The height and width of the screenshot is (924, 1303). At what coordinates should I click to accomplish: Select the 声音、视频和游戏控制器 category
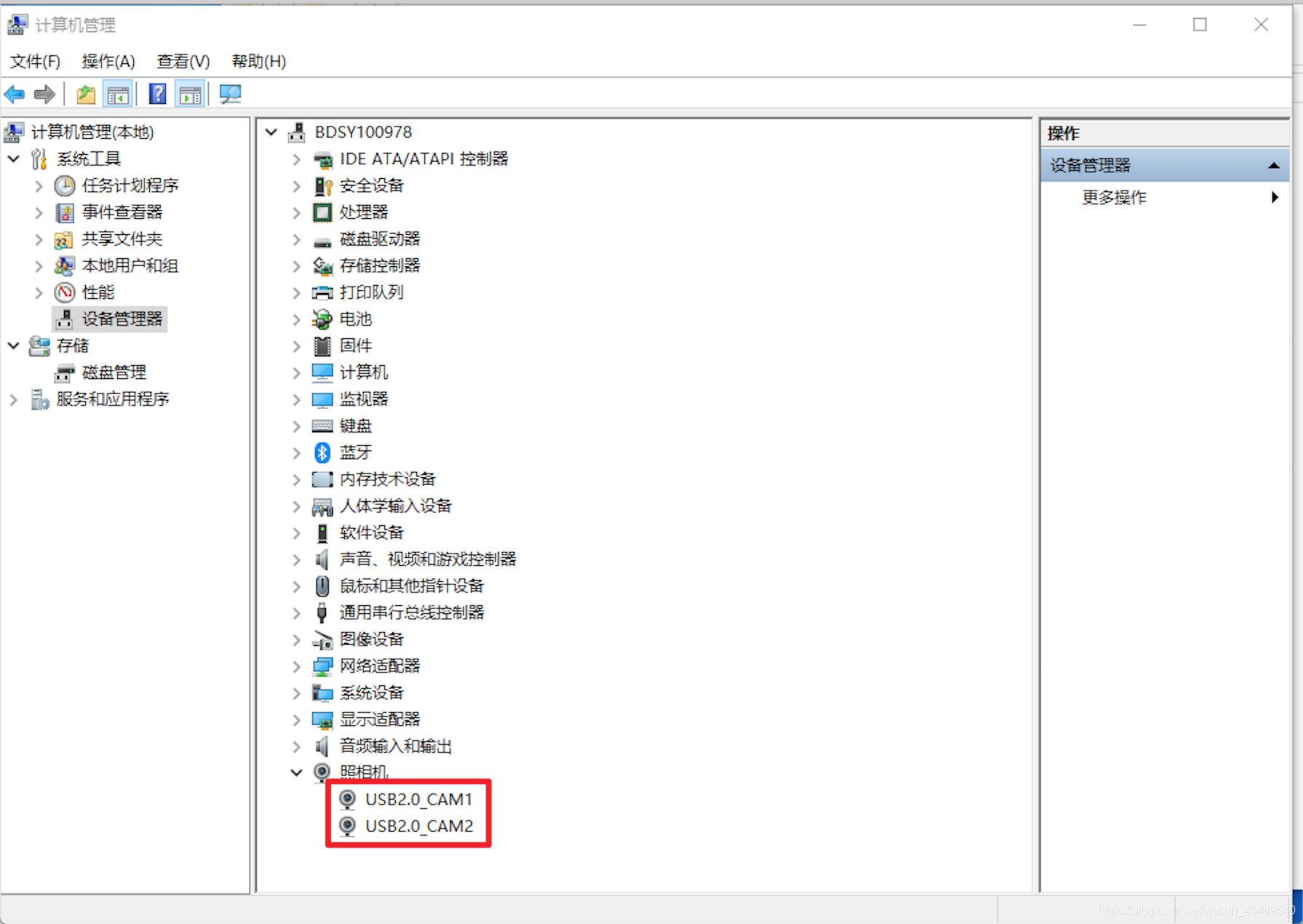(428, 559)
